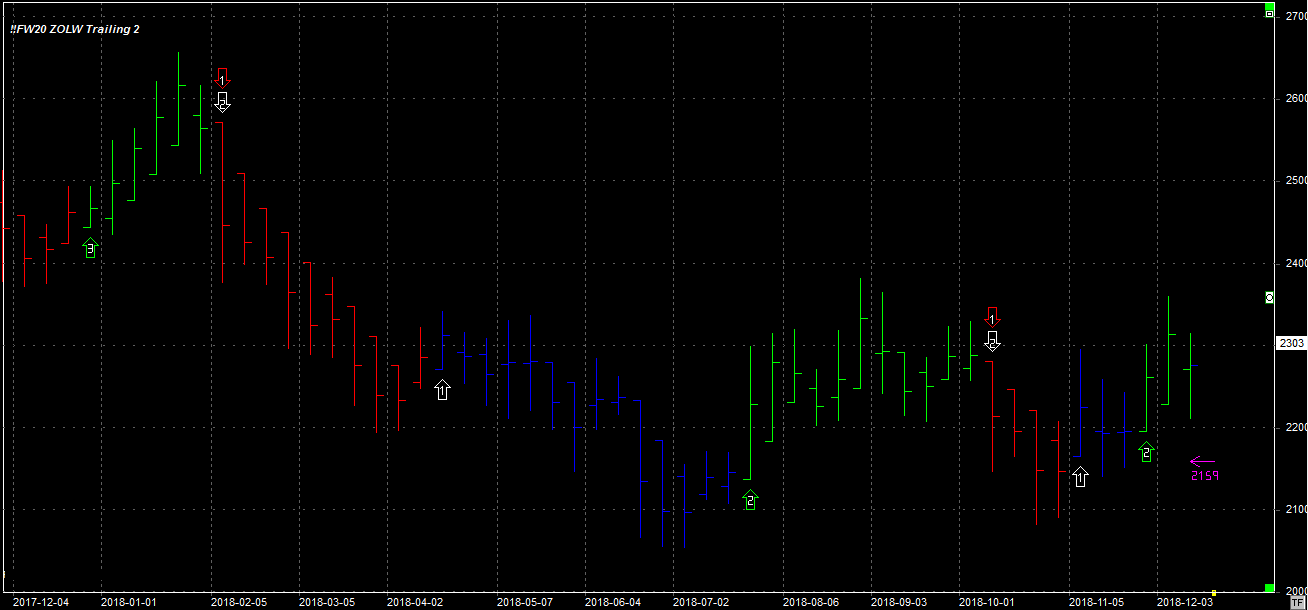The height and width of the screenshot is (610, 1308).
Task: Click the 2303 current price label on axis
Action: click(x=1291, y=343)
